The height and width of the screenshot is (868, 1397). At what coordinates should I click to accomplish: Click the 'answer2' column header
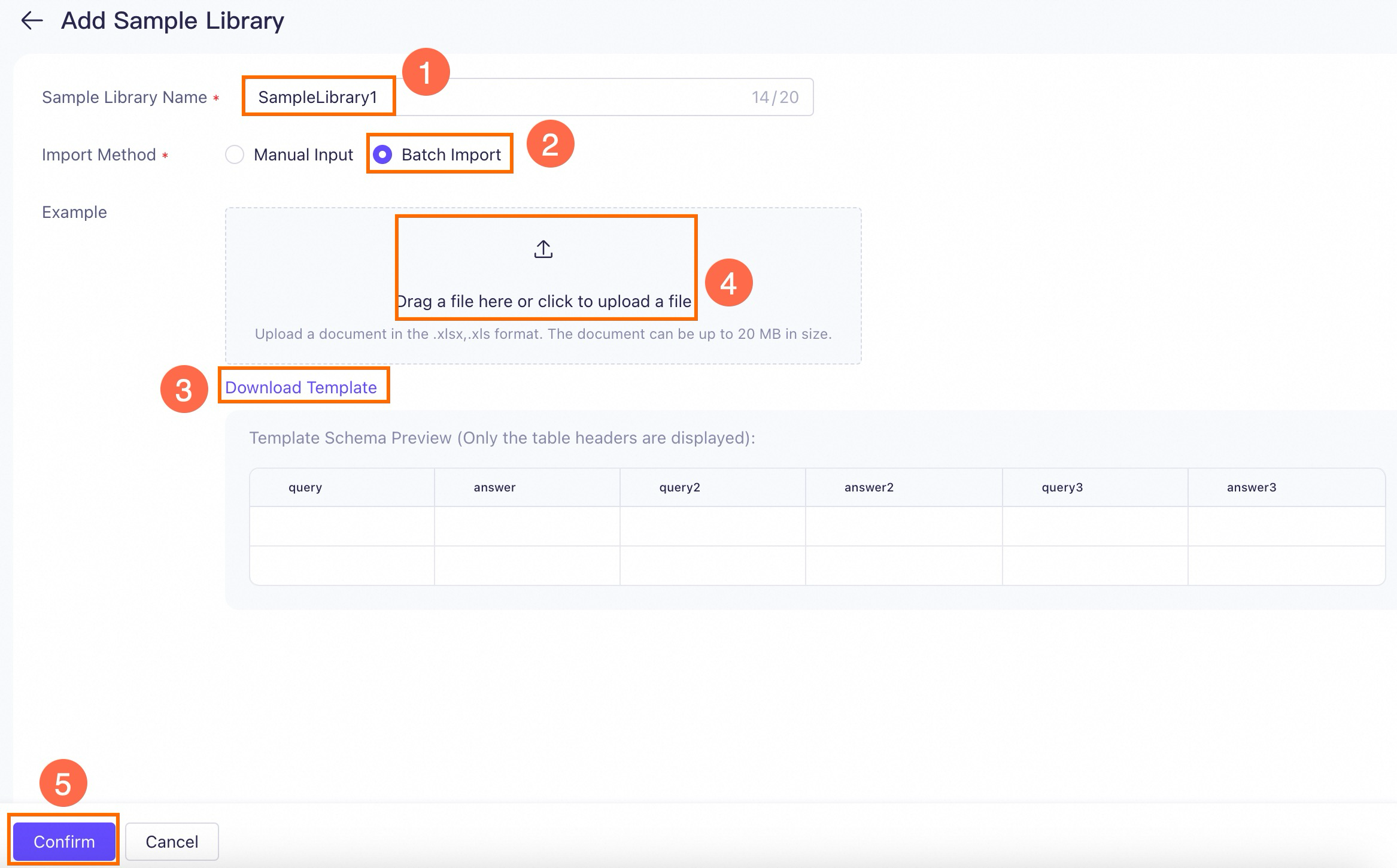point(904,487)
